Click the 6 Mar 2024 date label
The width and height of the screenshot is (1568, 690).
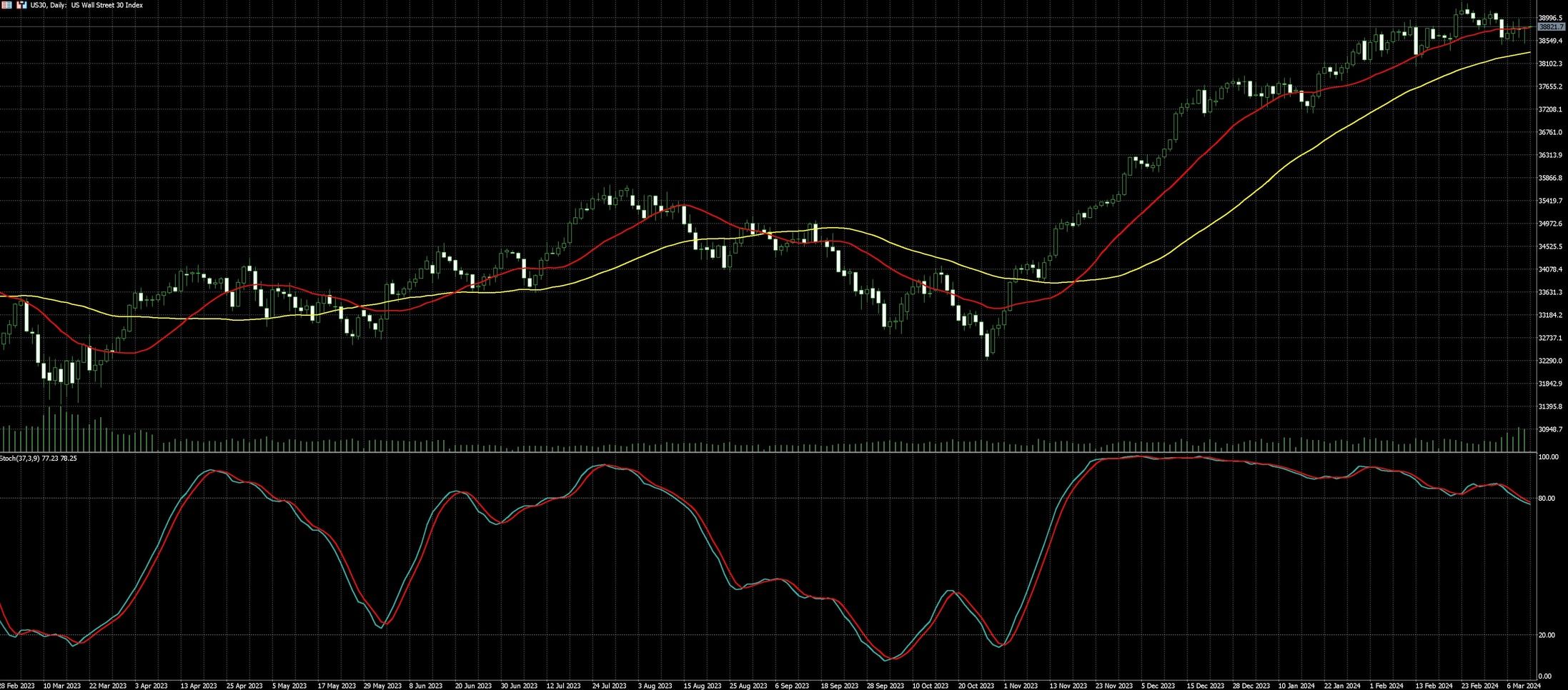click(1523, 686)
